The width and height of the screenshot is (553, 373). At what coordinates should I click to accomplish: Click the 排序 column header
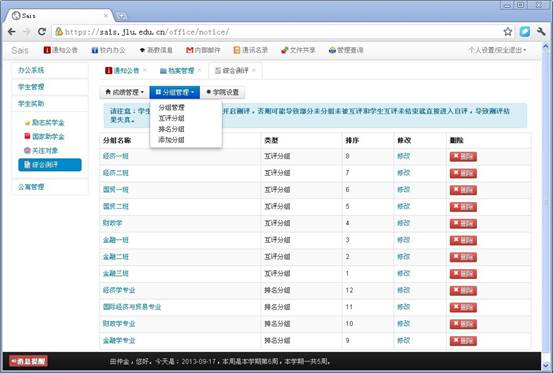coord(352,140)
